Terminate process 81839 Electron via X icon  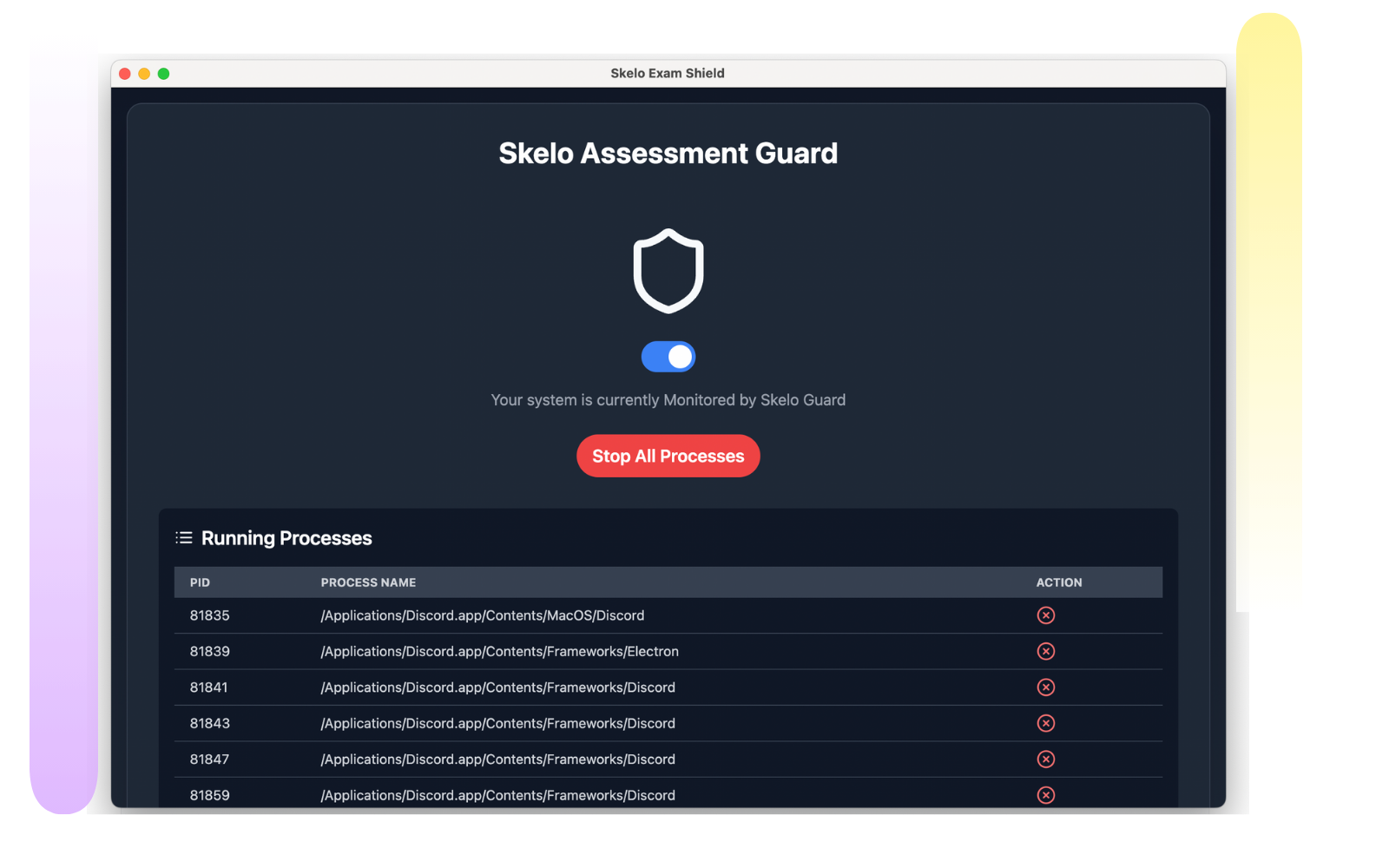pyautogui.click(x=1045, y=651)
